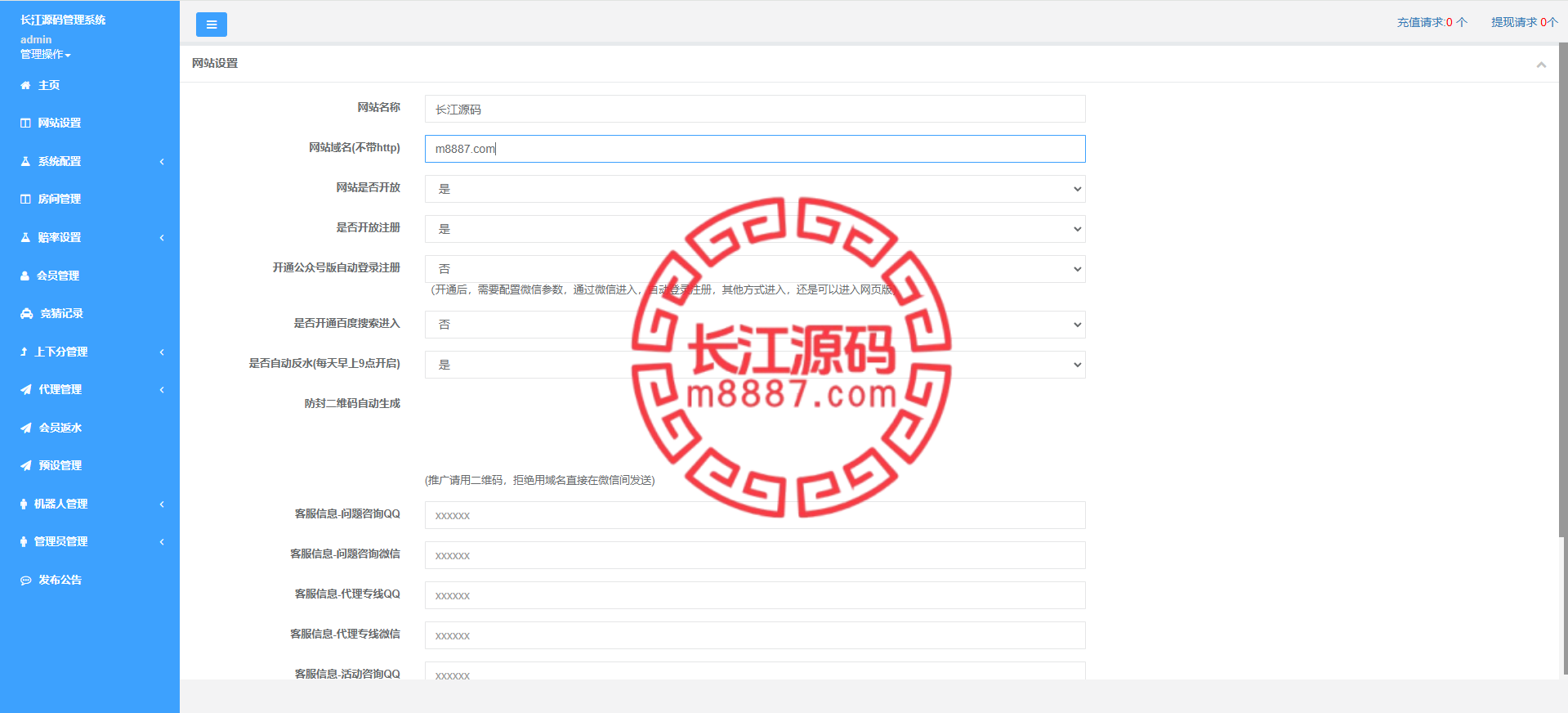
Task: Expand the 赔率设置 submenu arrow
Action: click(x=162, y=237)
